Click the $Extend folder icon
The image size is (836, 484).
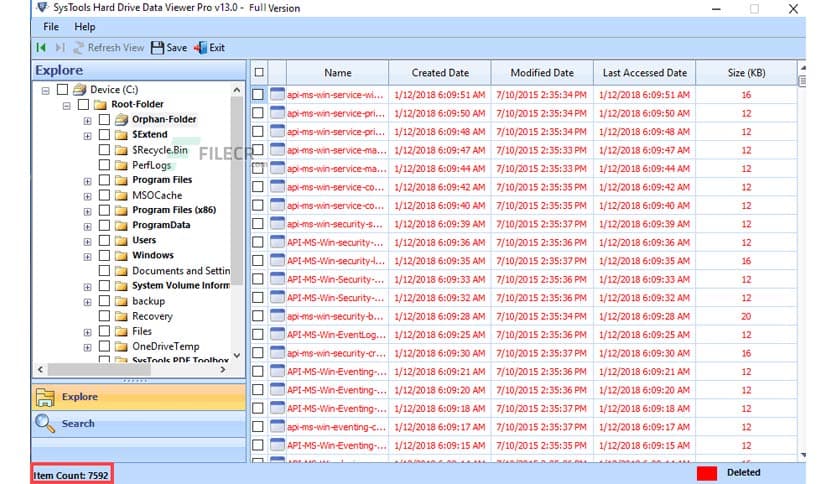click(122, 135)
